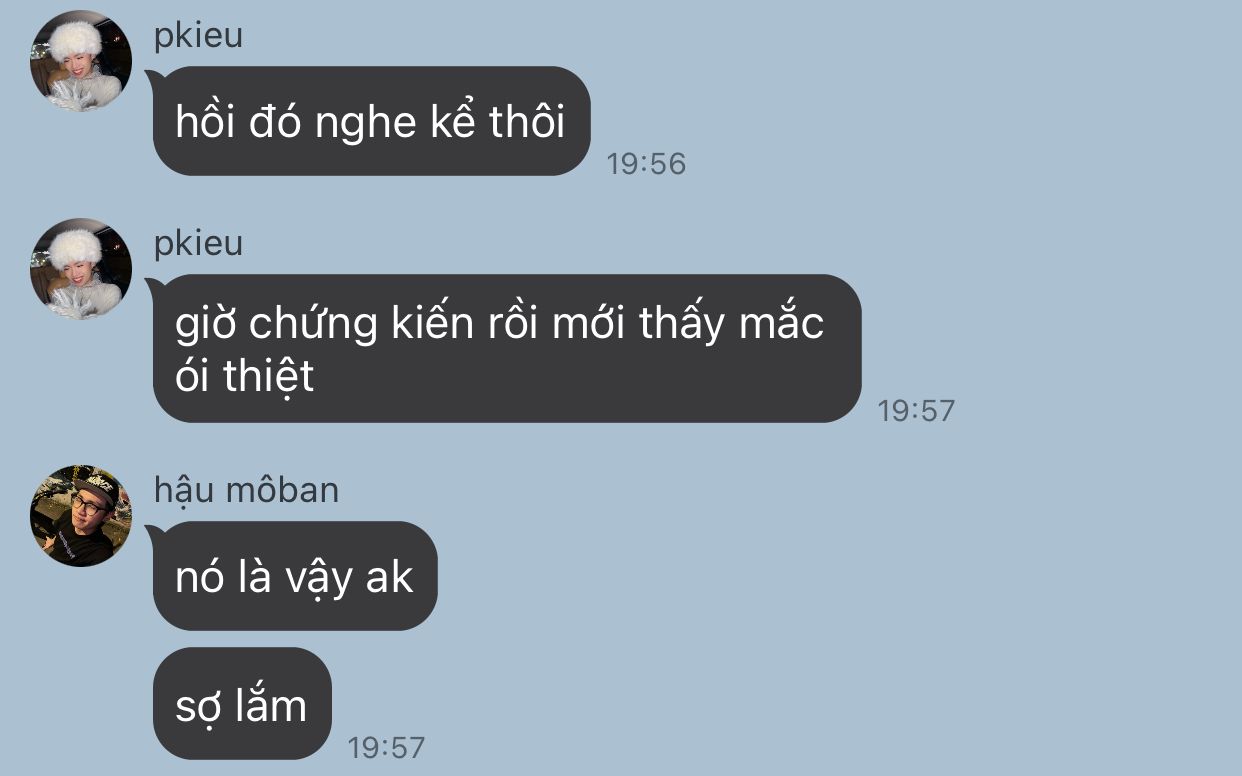Select the 'hồi đó nghe kể thôi' message bubble
The image size is (1242, 776).
(x=371, y=121)
